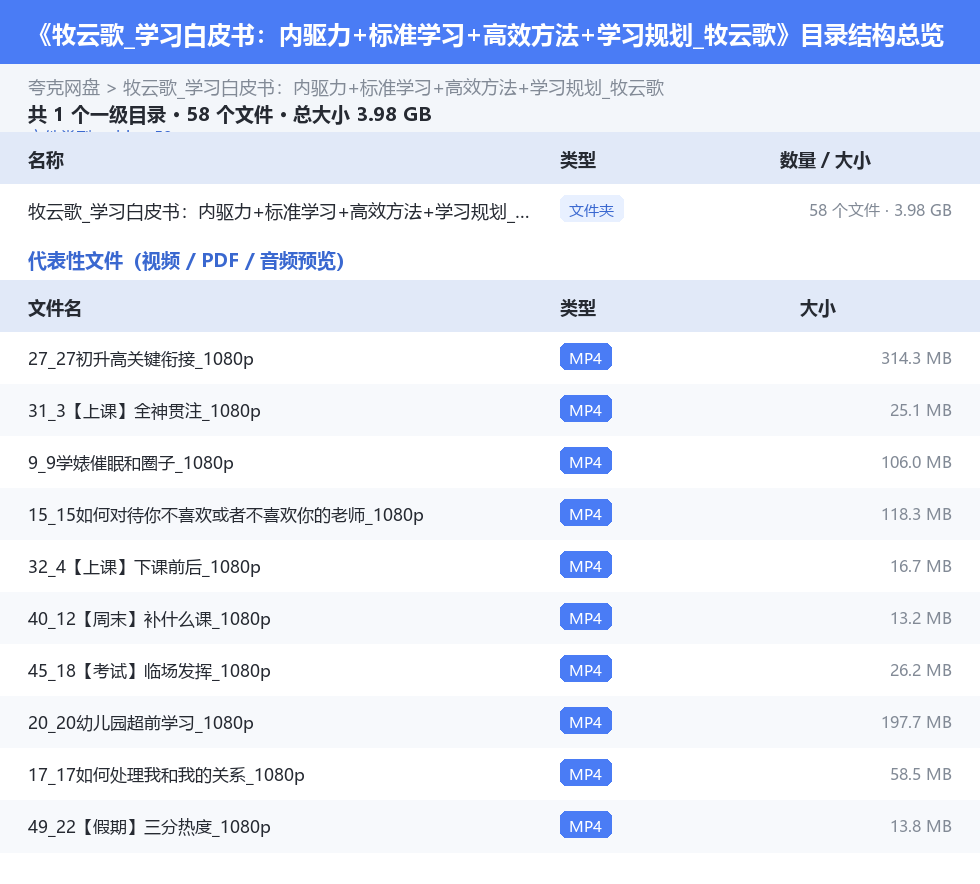Click MP4 badge for 31_3【上课】全神贯注

click(586, 409)
